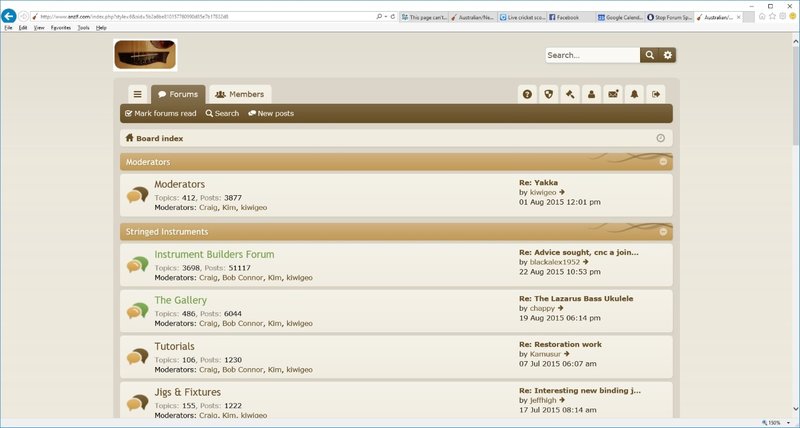Switch to Stop Forum Spam tab

point(669,17)
